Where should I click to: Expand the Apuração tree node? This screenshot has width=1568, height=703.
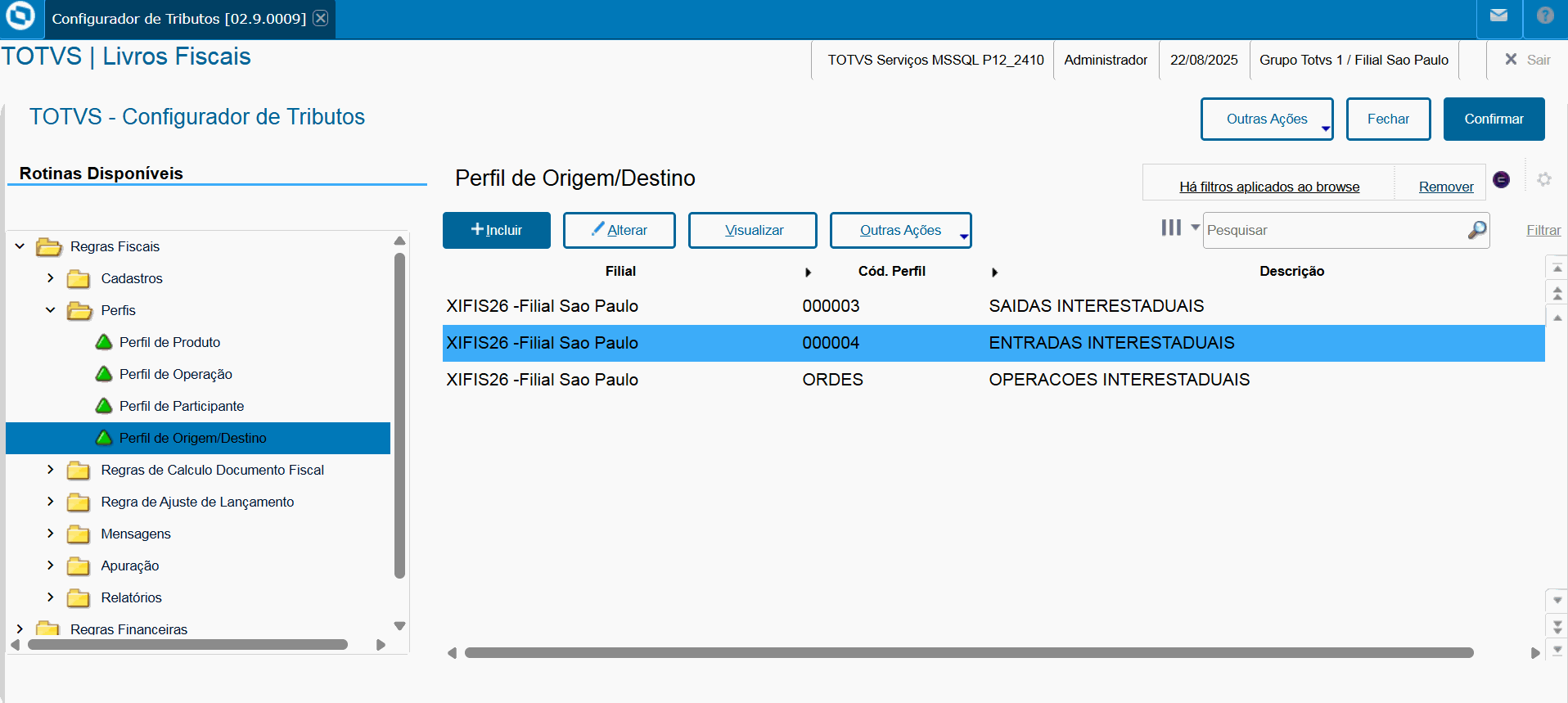click(51, 565)
